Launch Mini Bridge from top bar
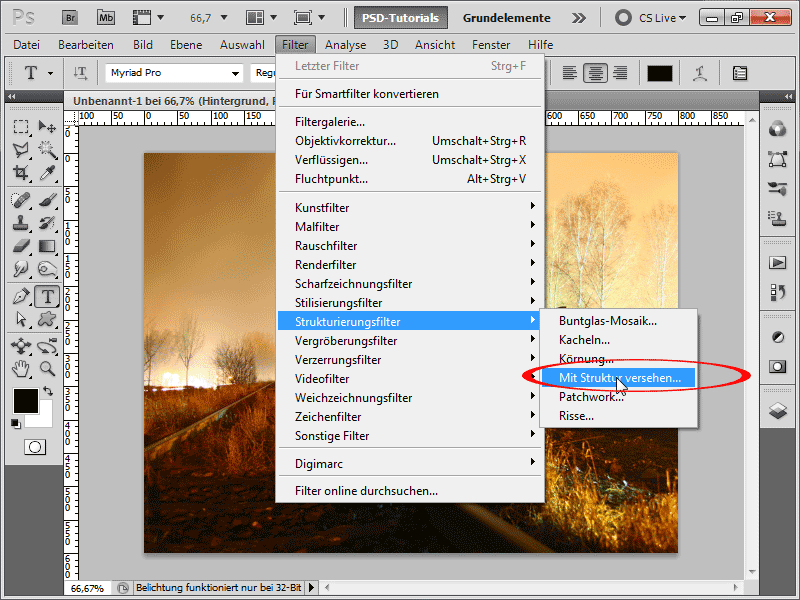The width and height of the screenshot is (800, 600). coord(106,18)
